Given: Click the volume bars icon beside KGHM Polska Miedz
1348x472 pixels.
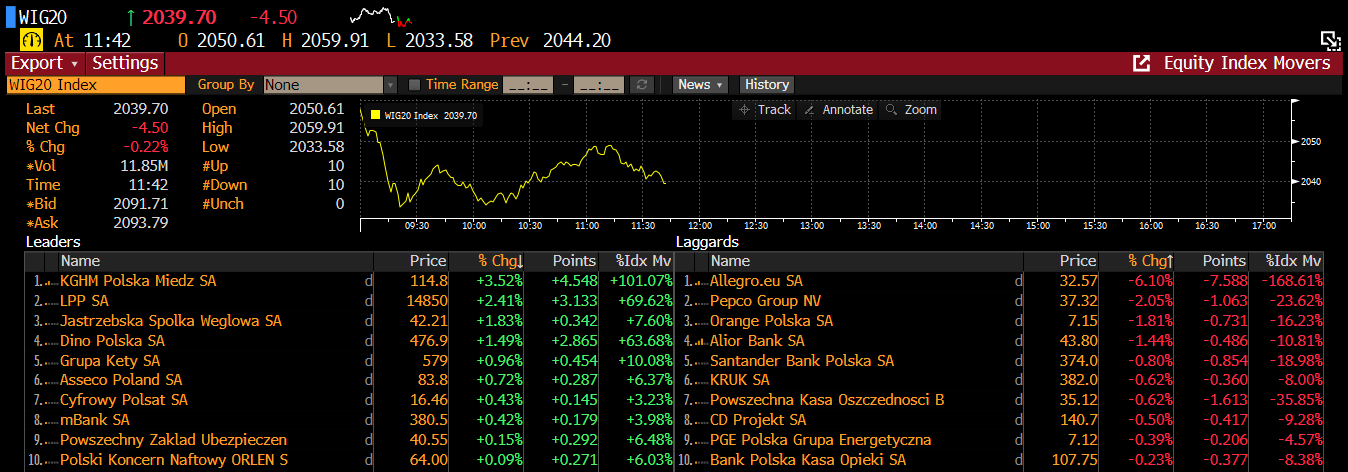Looking at the screenshot, I should pyautogui.click(x=52, y=282).
